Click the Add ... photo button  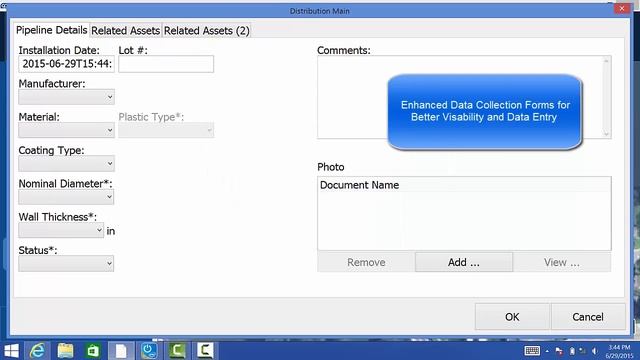464,262
